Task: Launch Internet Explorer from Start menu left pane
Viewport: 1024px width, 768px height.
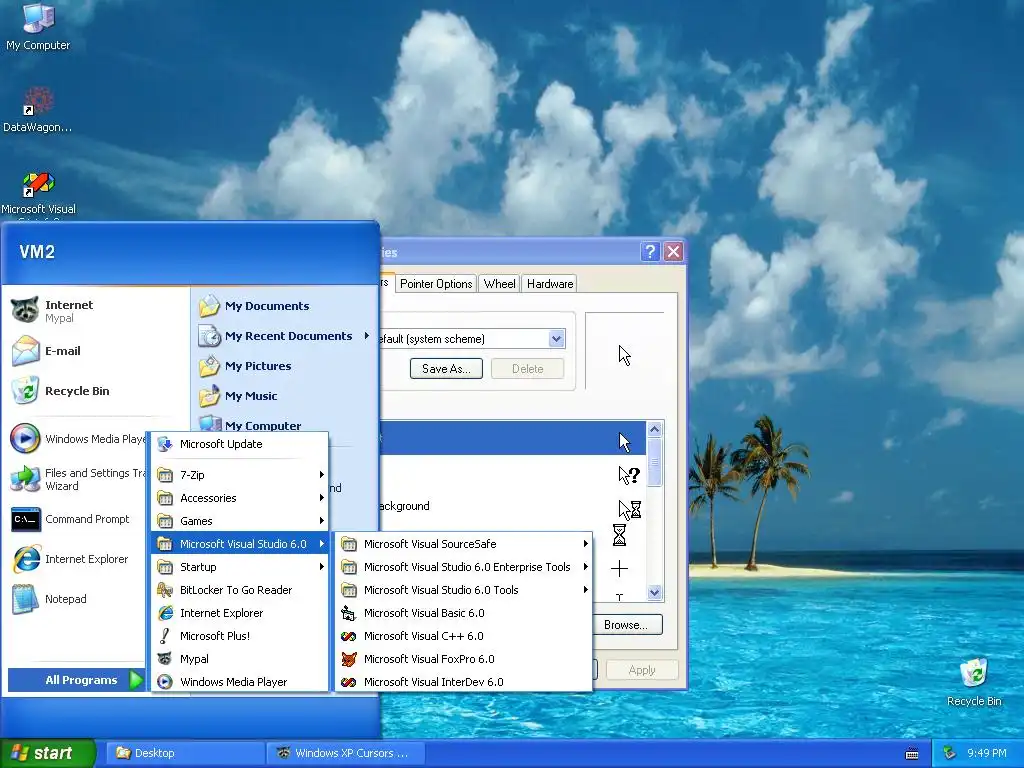Action: coord(77,559)
